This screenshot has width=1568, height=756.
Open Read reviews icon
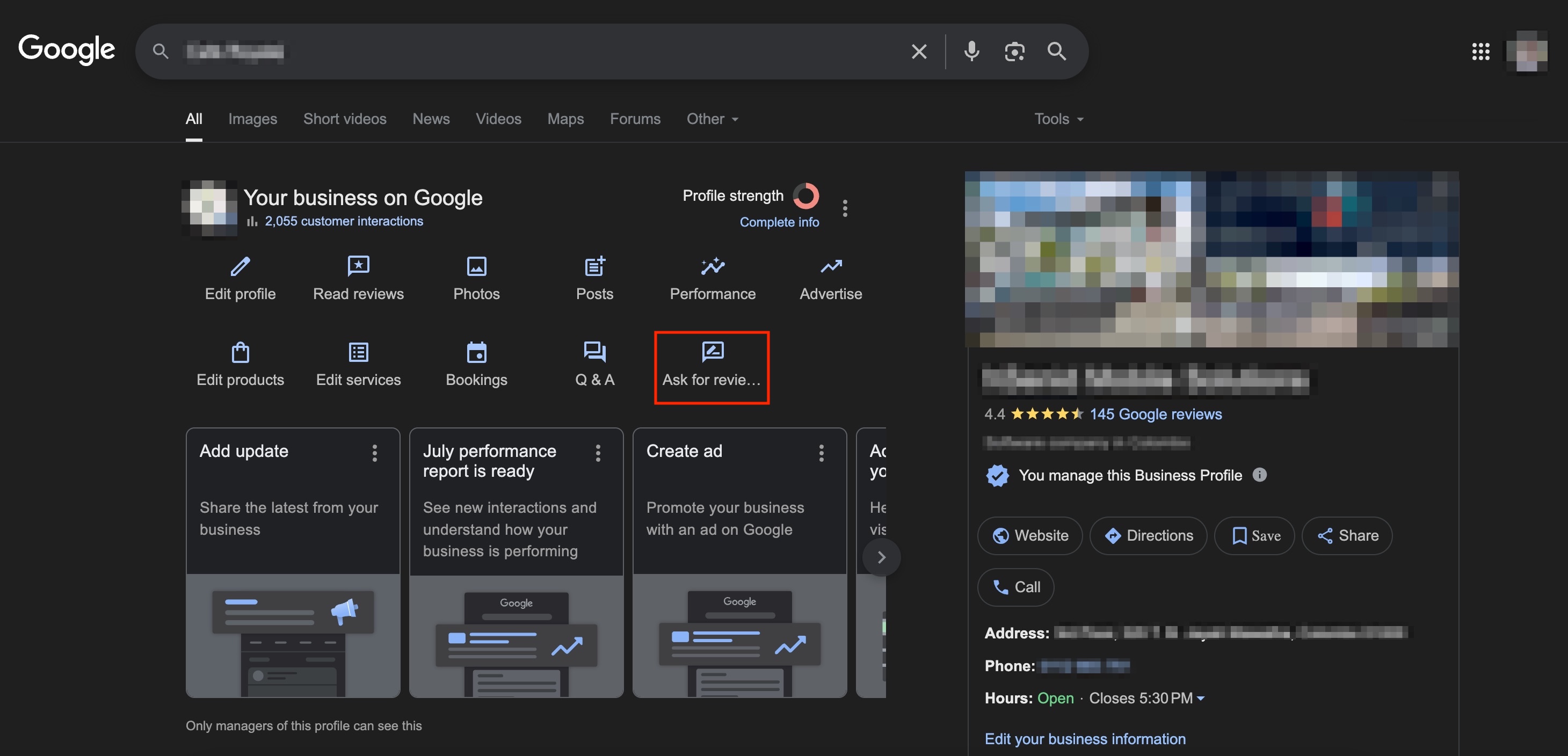click(x=358, y=266)
